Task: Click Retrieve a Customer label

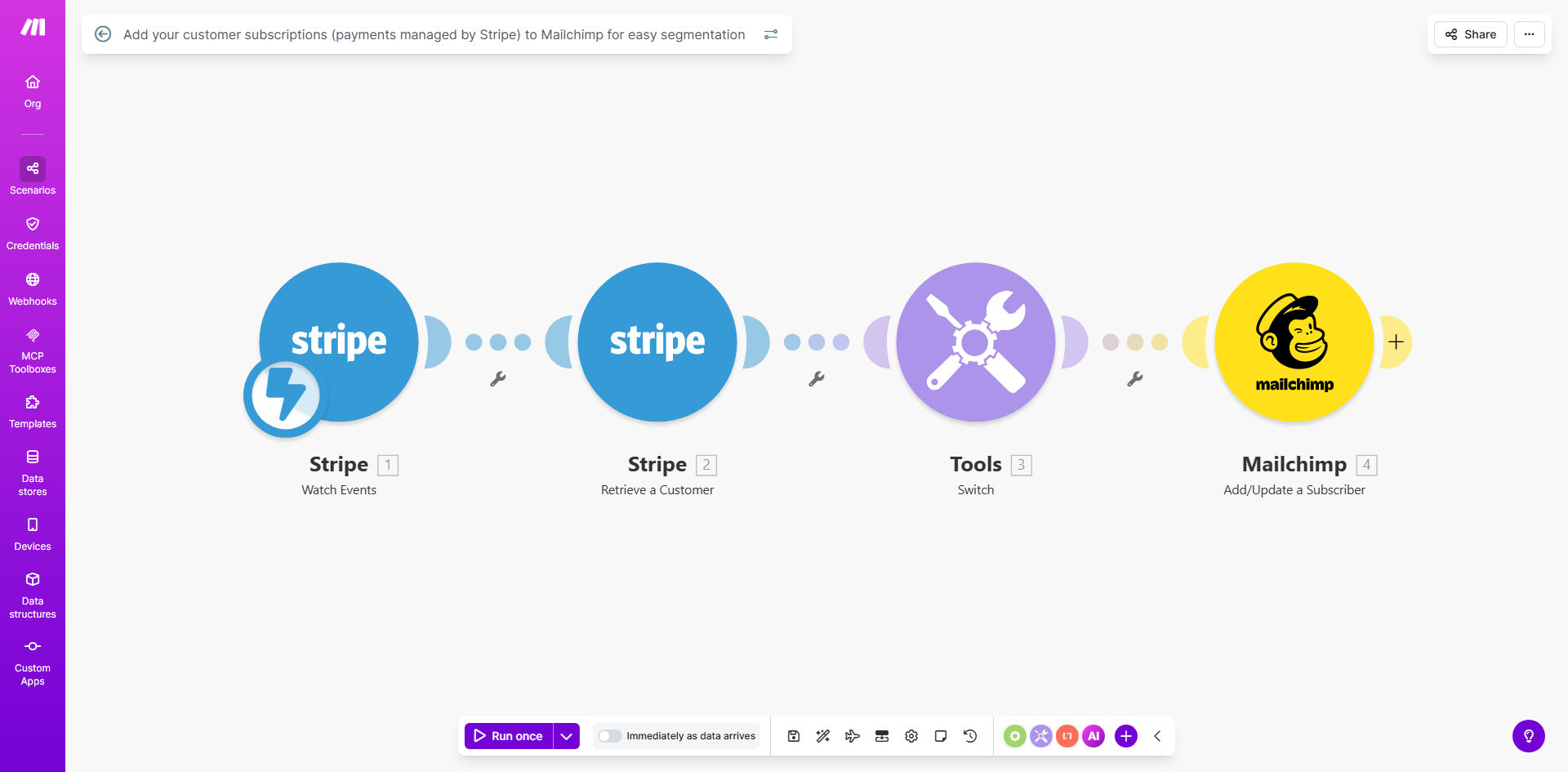Action: [657, 490]
